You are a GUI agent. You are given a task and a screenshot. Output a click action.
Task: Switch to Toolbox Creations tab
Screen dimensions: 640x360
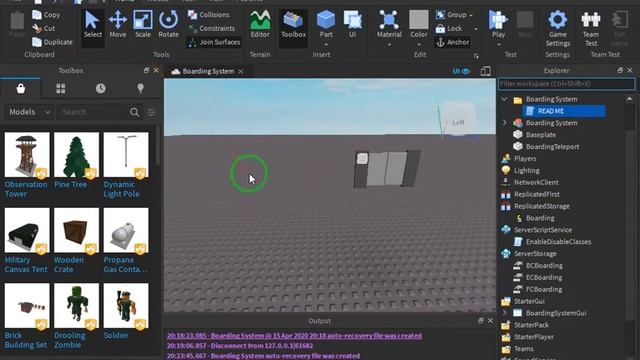[140, 88]
